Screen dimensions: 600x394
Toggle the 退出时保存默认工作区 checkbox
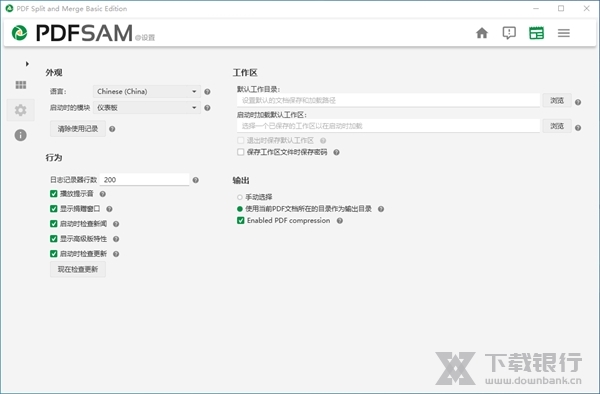click(240, 140)
